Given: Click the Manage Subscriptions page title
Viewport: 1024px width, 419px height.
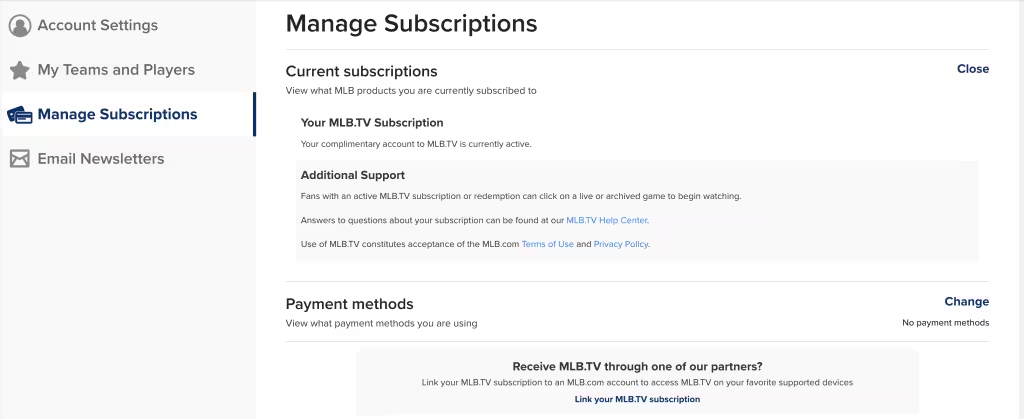Looking at the screenshot, I should click(x=411, y=24).
